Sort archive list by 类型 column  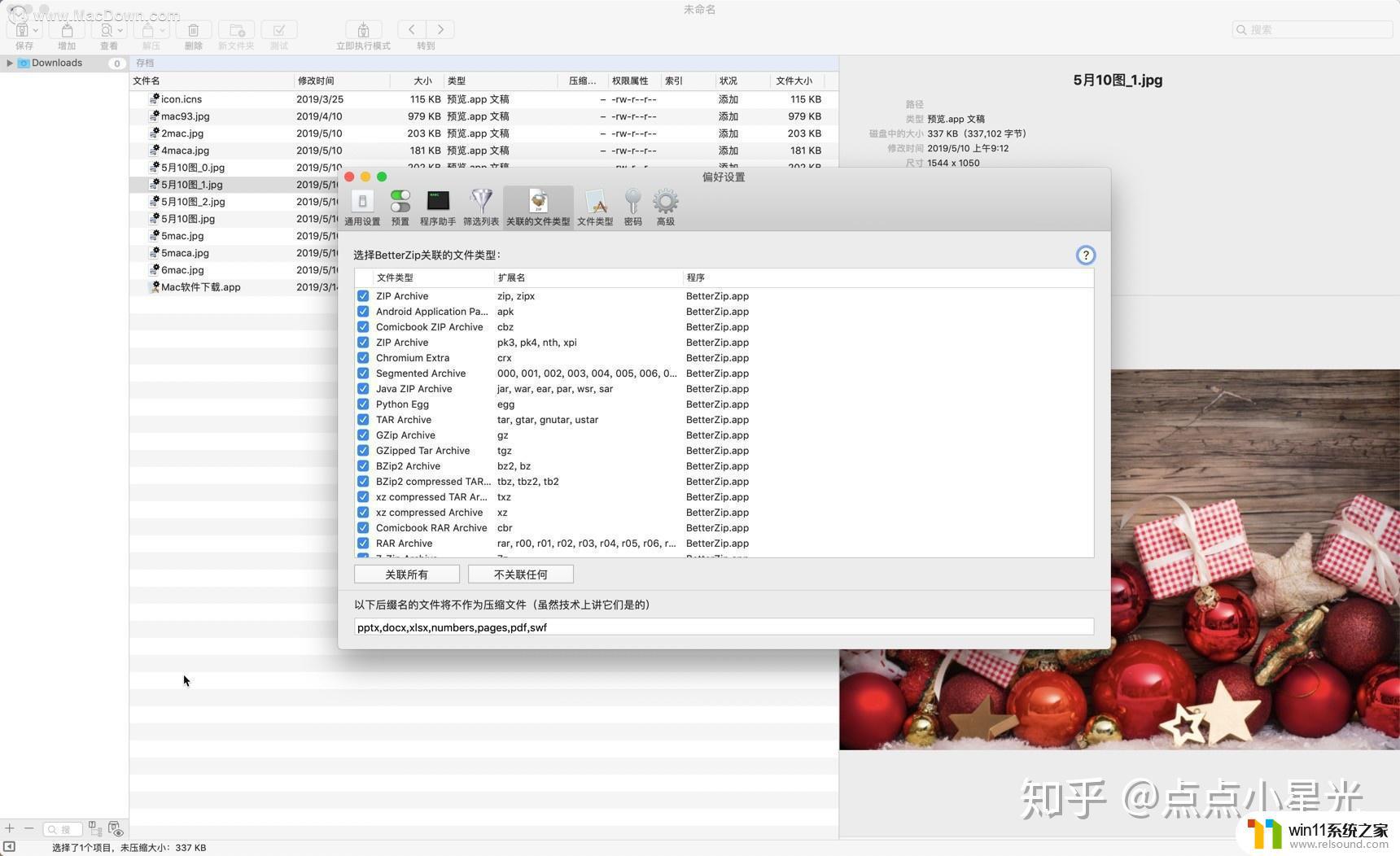point(501,81)
